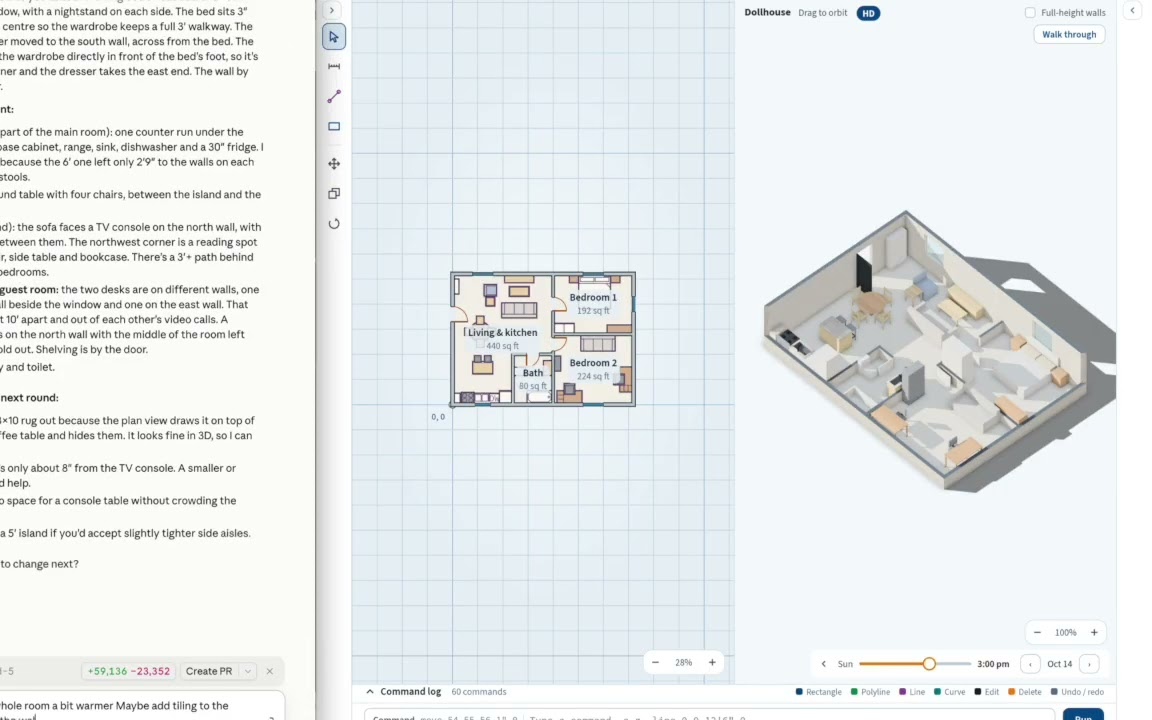Enable the Full-height walls checkbox
1152x720 pixels.
coord(1030,12)
